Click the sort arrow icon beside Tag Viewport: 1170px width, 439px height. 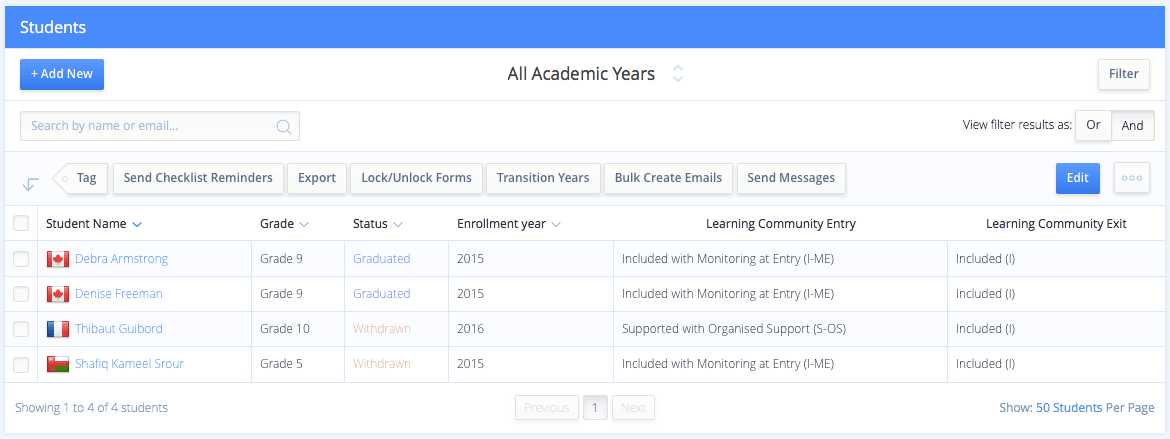[30, 184]
